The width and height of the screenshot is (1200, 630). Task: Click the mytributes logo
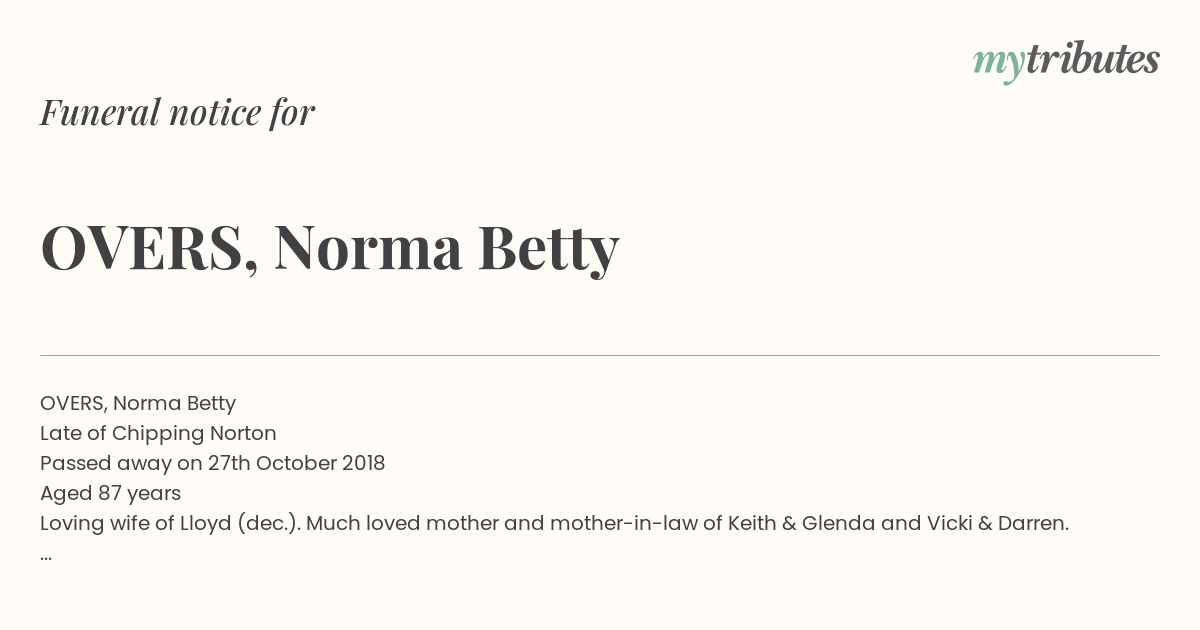click(1066, 61)
